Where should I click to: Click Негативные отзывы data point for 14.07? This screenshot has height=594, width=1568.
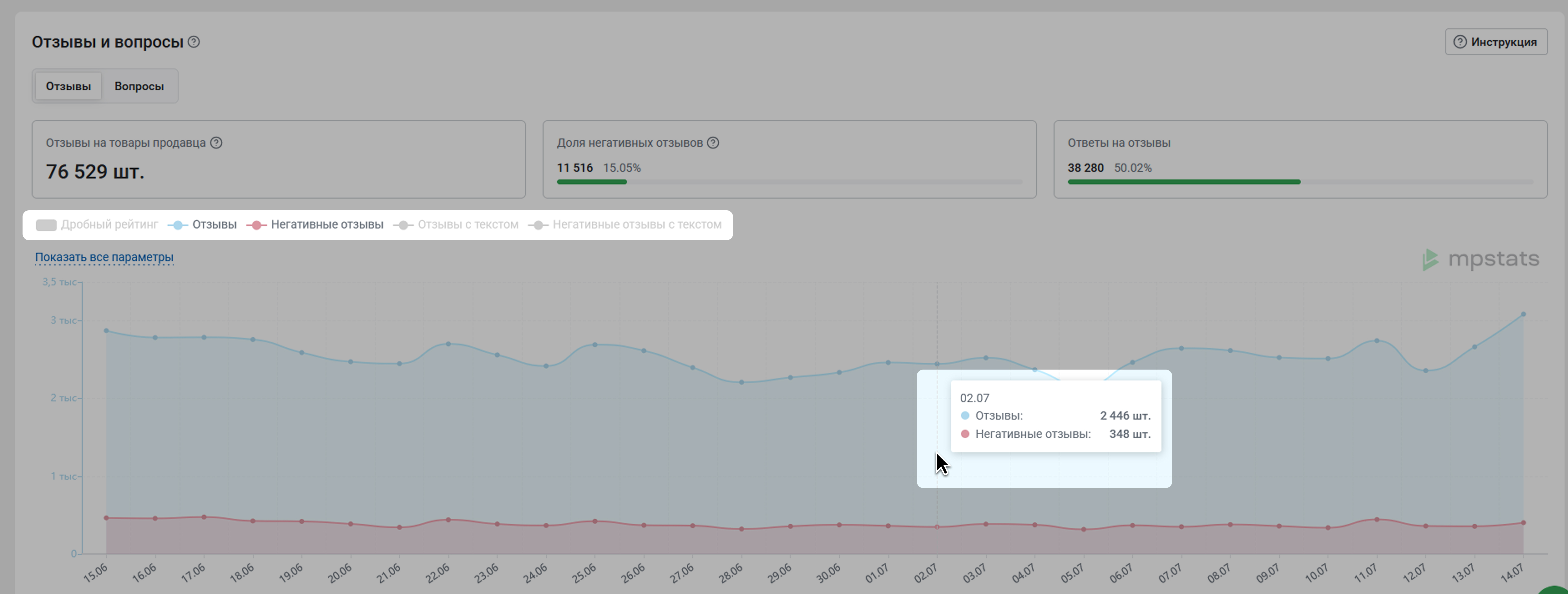tap(1523, 523)
